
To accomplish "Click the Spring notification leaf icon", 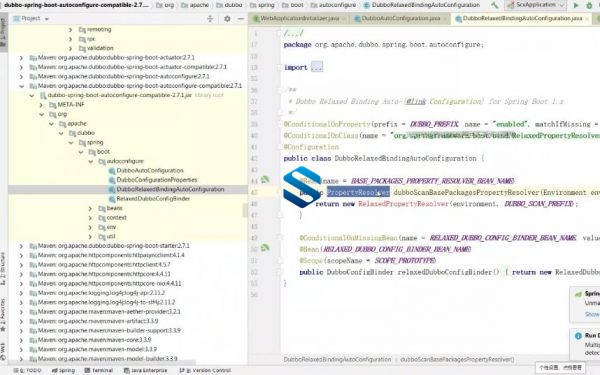I will tap(578, 294).
